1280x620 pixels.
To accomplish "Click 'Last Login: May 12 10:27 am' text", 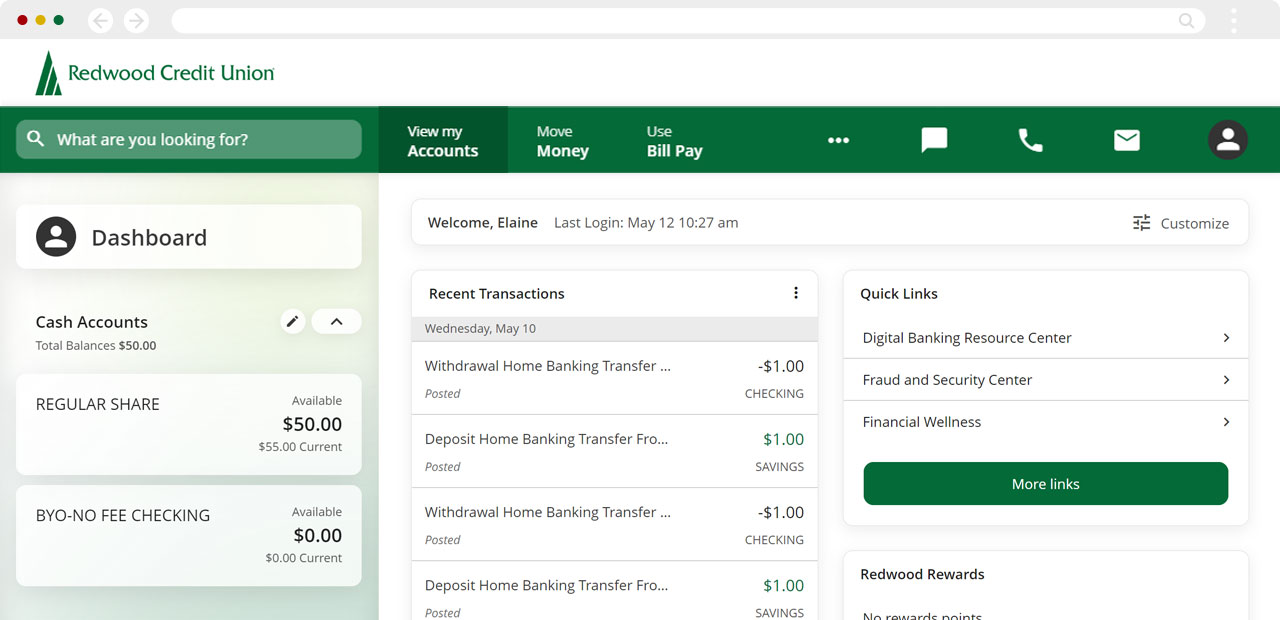I will point(646,222).
